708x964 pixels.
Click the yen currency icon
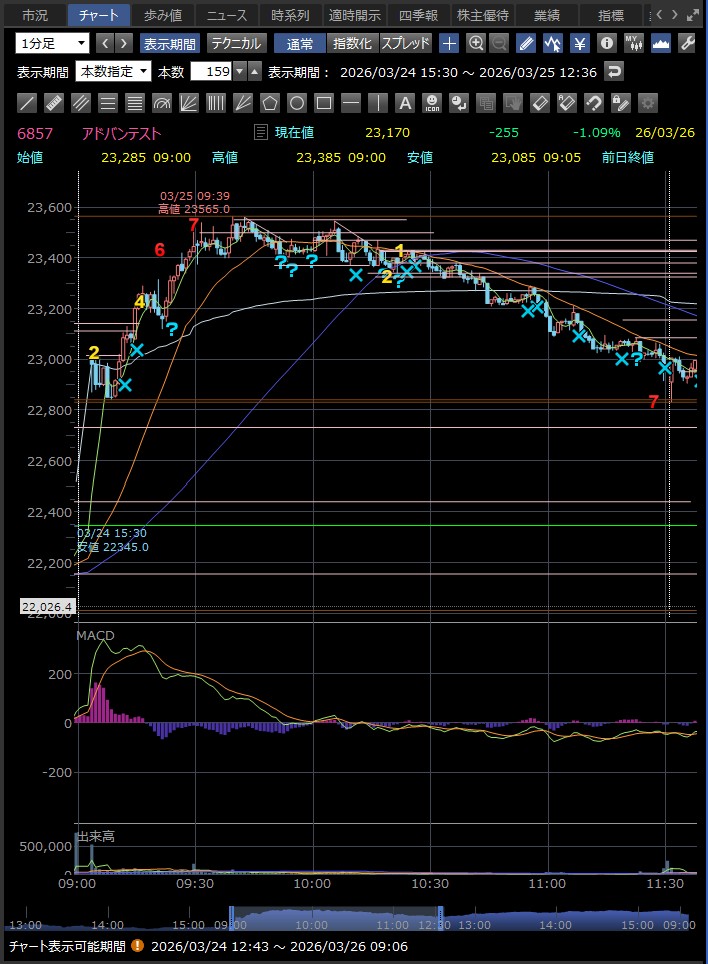[x=579, y=43]
